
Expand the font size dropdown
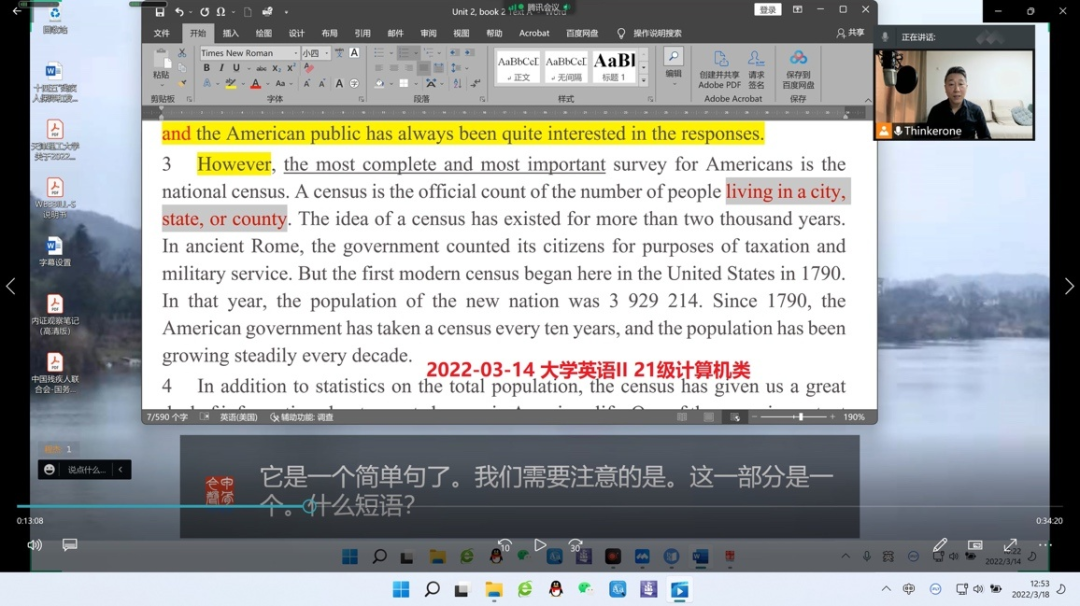coord(325,53)
